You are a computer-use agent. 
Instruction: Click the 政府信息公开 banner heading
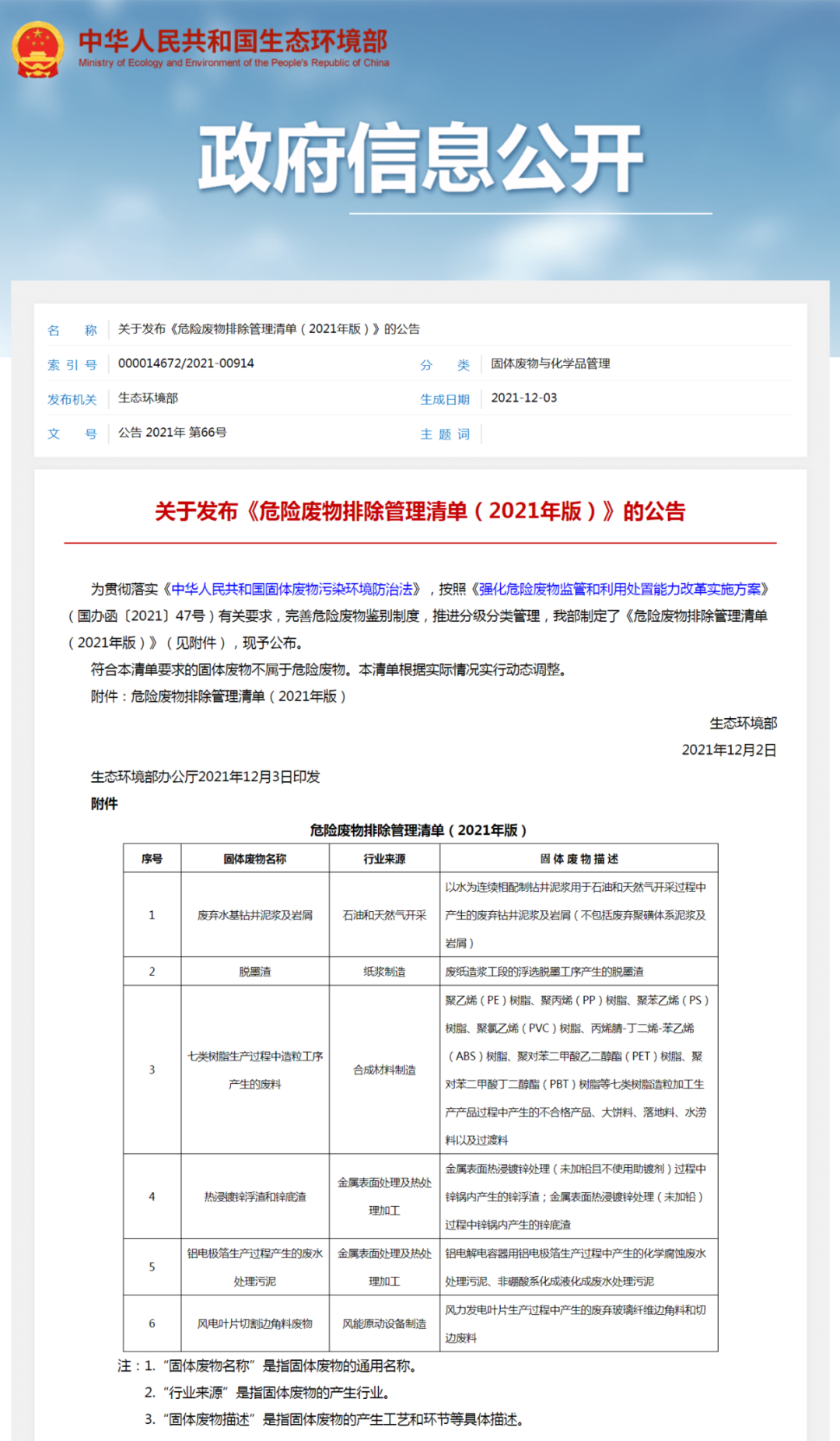(x=421, y=158)
